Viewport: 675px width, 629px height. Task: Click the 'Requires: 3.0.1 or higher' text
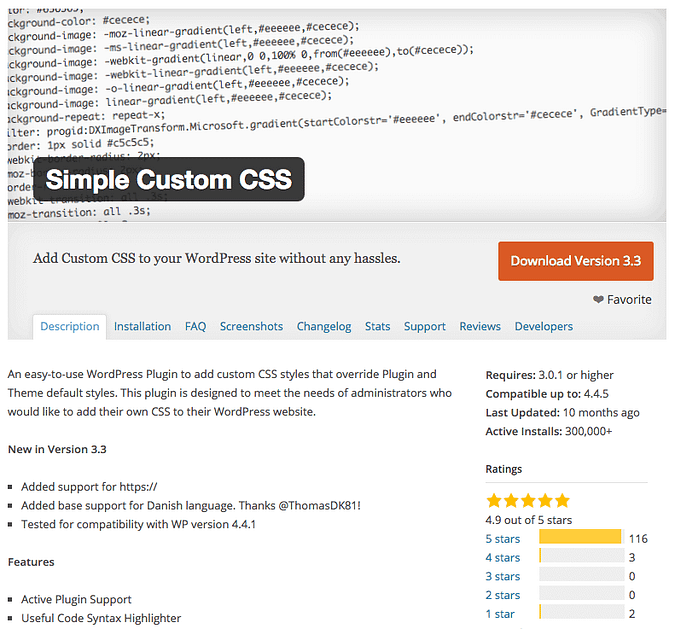click(549, 375)
